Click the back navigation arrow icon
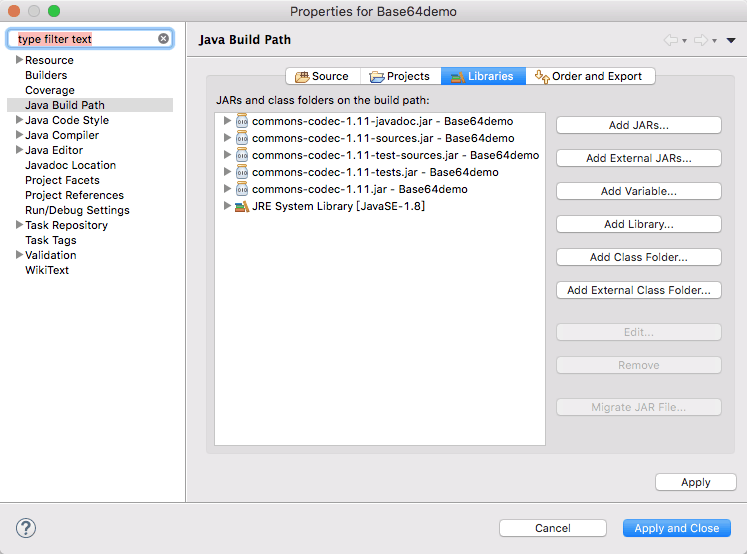 pos(671,40)
